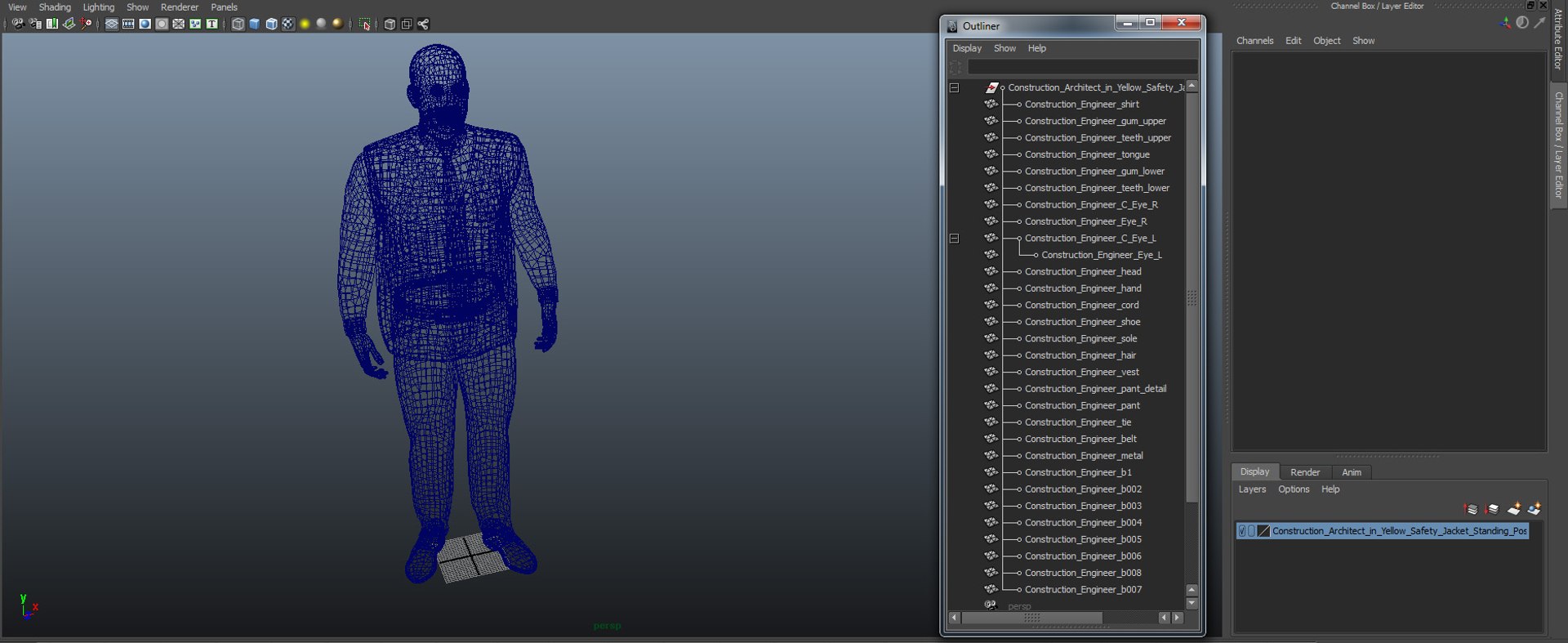The height and width of the screenshot is (643, 1568).
Task: Click the Select Camera icon in viewport toolbar
Action: (x=18, y=24)
